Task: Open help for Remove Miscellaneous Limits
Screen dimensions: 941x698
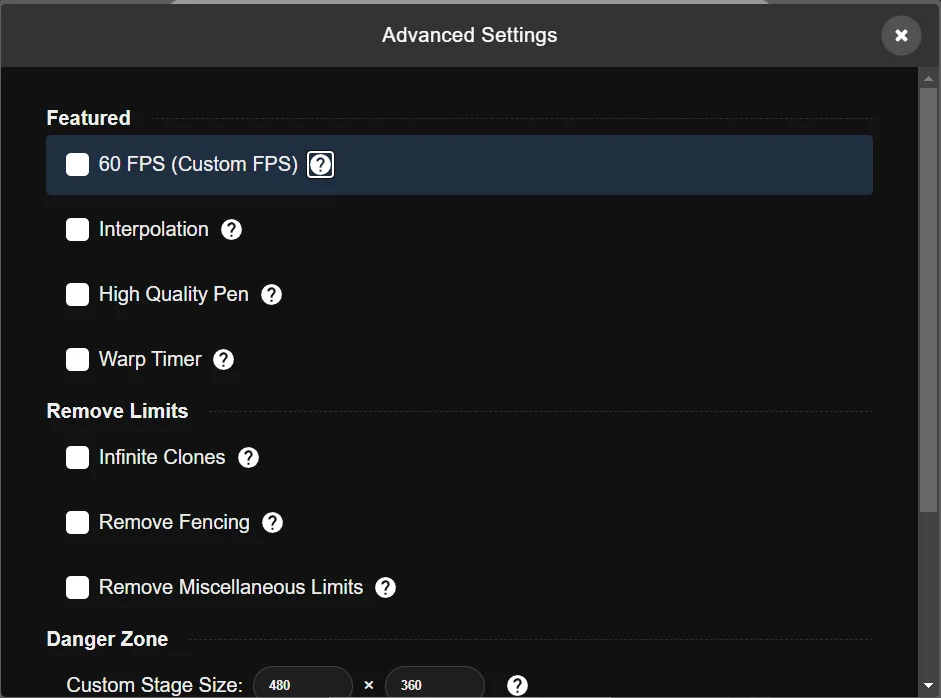Action: (x=386, y=587)
